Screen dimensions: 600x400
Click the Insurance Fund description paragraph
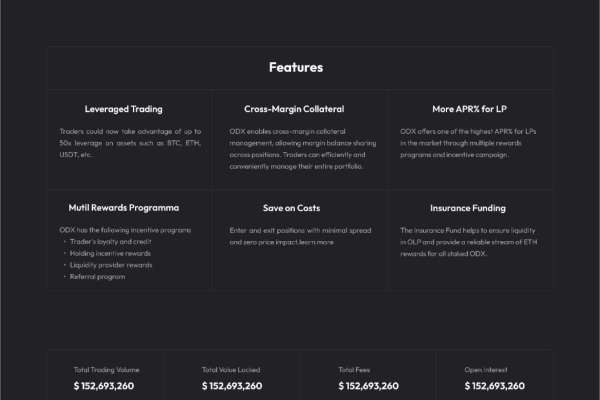point(469,242)
